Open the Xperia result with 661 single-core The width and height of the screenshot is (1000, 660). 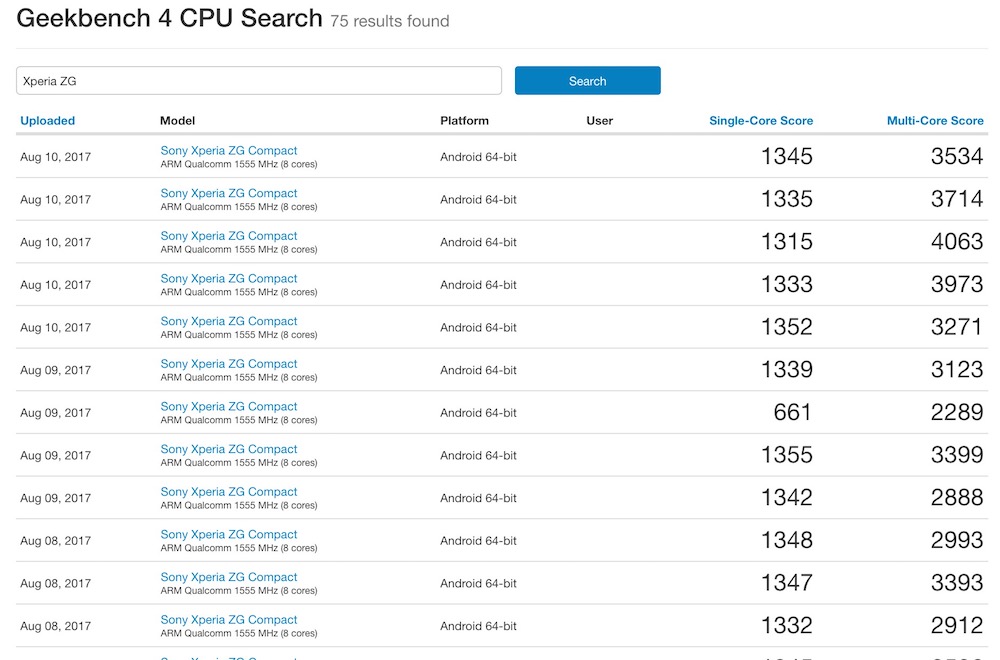pyautogui.click(x=229, y=407)
